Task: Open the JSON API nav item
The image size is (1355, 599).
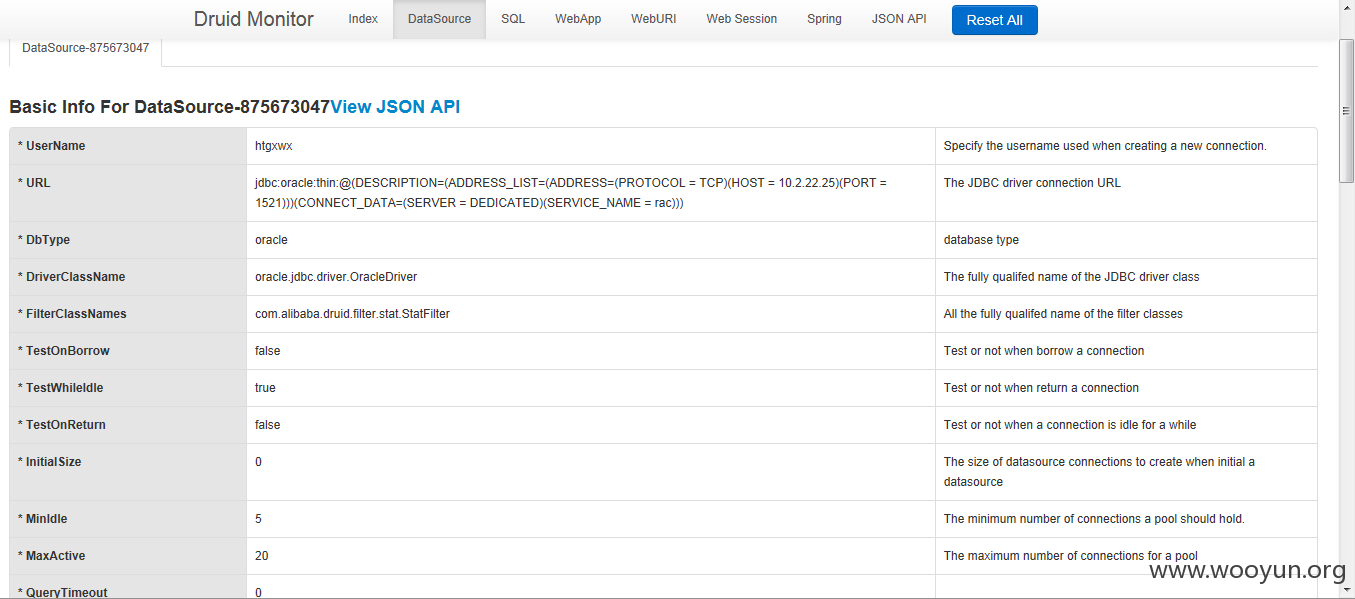Action: [899, 19]
